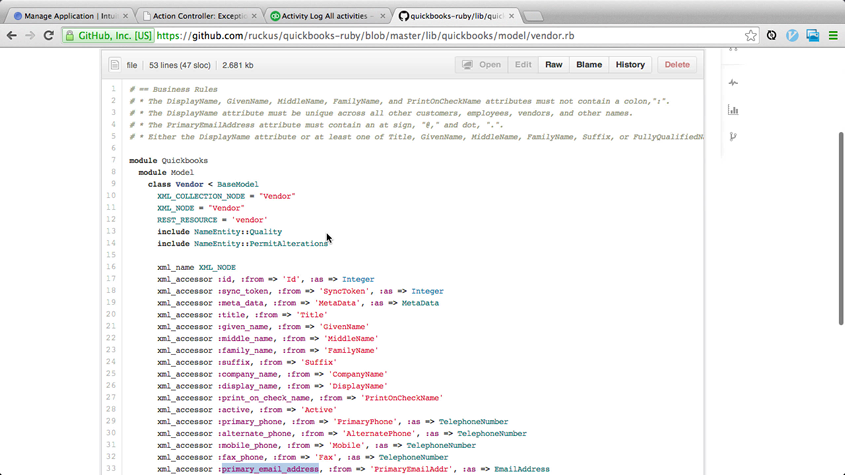Screen dimensions: 845x475
Task: Click ':fax_phone' accessor symbol
Action: tap(243, 457)
